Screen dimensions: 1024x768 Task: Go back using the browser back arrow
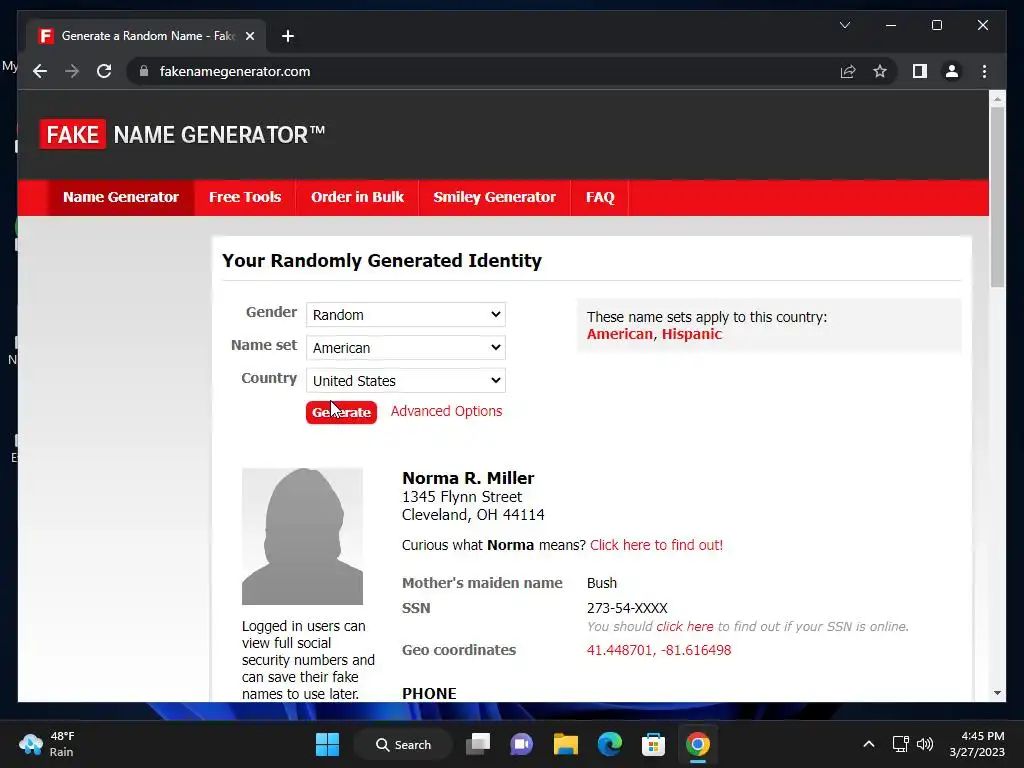[40, 71]
